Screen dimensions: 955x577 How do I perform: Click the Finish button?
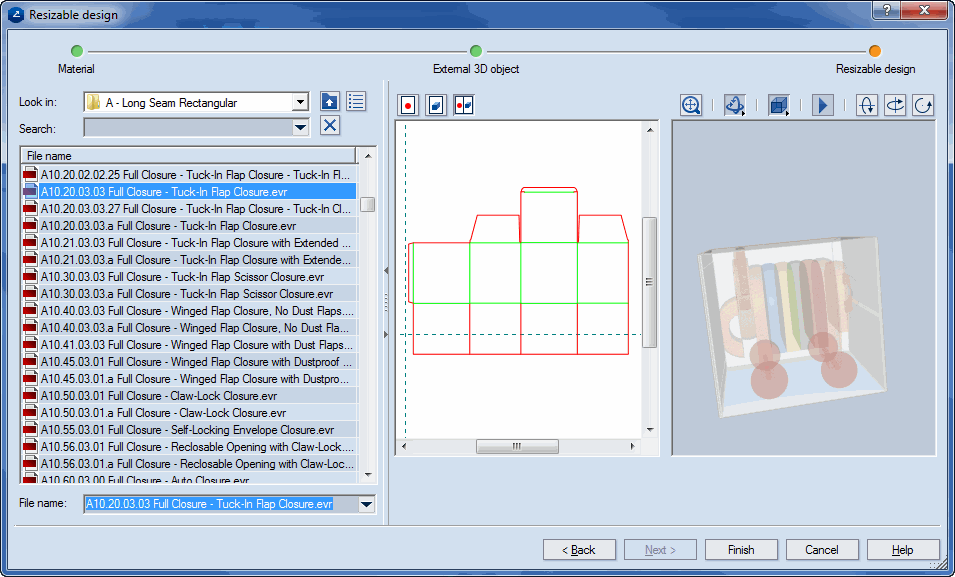(x=741, y=550)
